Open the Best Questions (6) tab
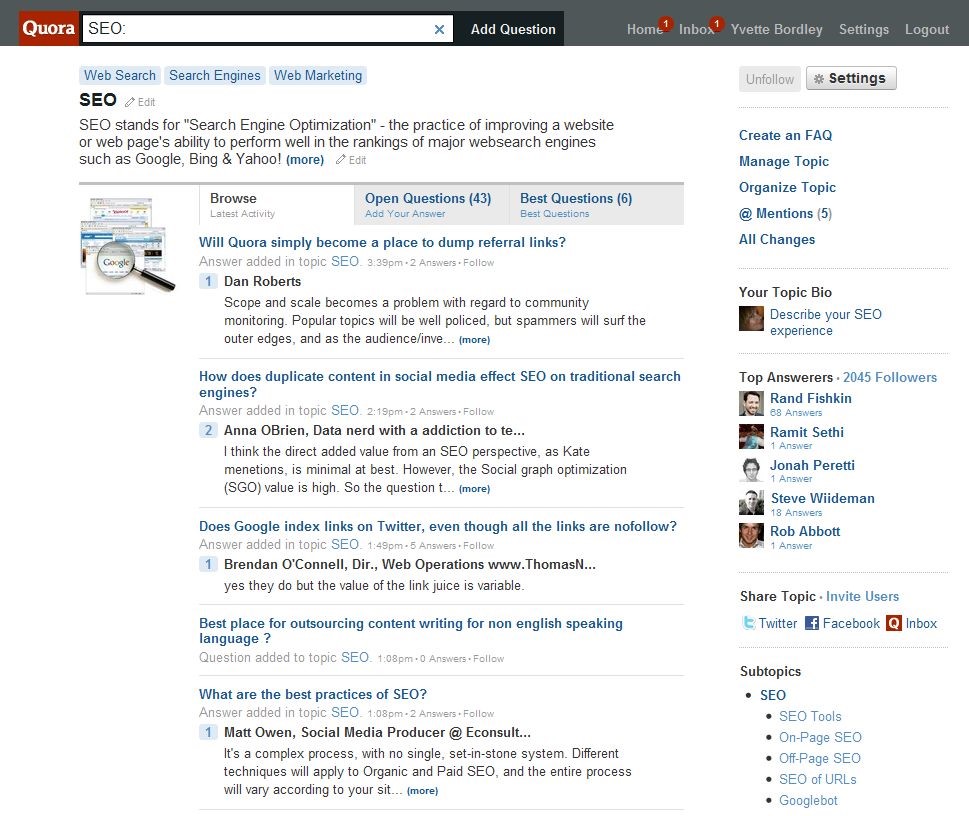 (x=576, y=204)
